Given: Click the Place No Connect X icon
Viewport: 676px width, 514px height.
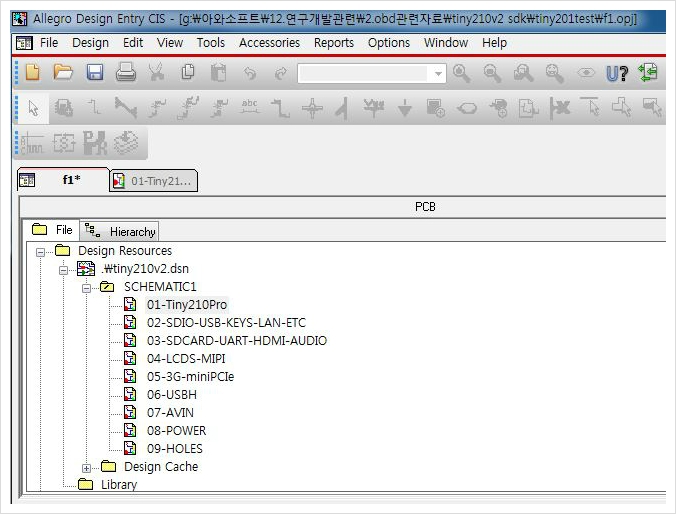Looking at the screenshot, I should pos(560,108).
